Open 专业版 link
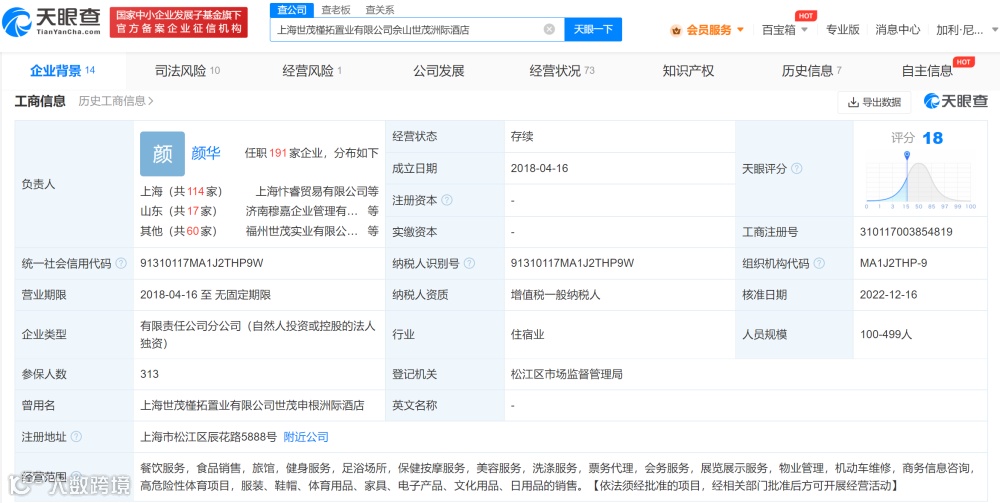Viewport: 1000px width, 503px height. click(842, 29)
